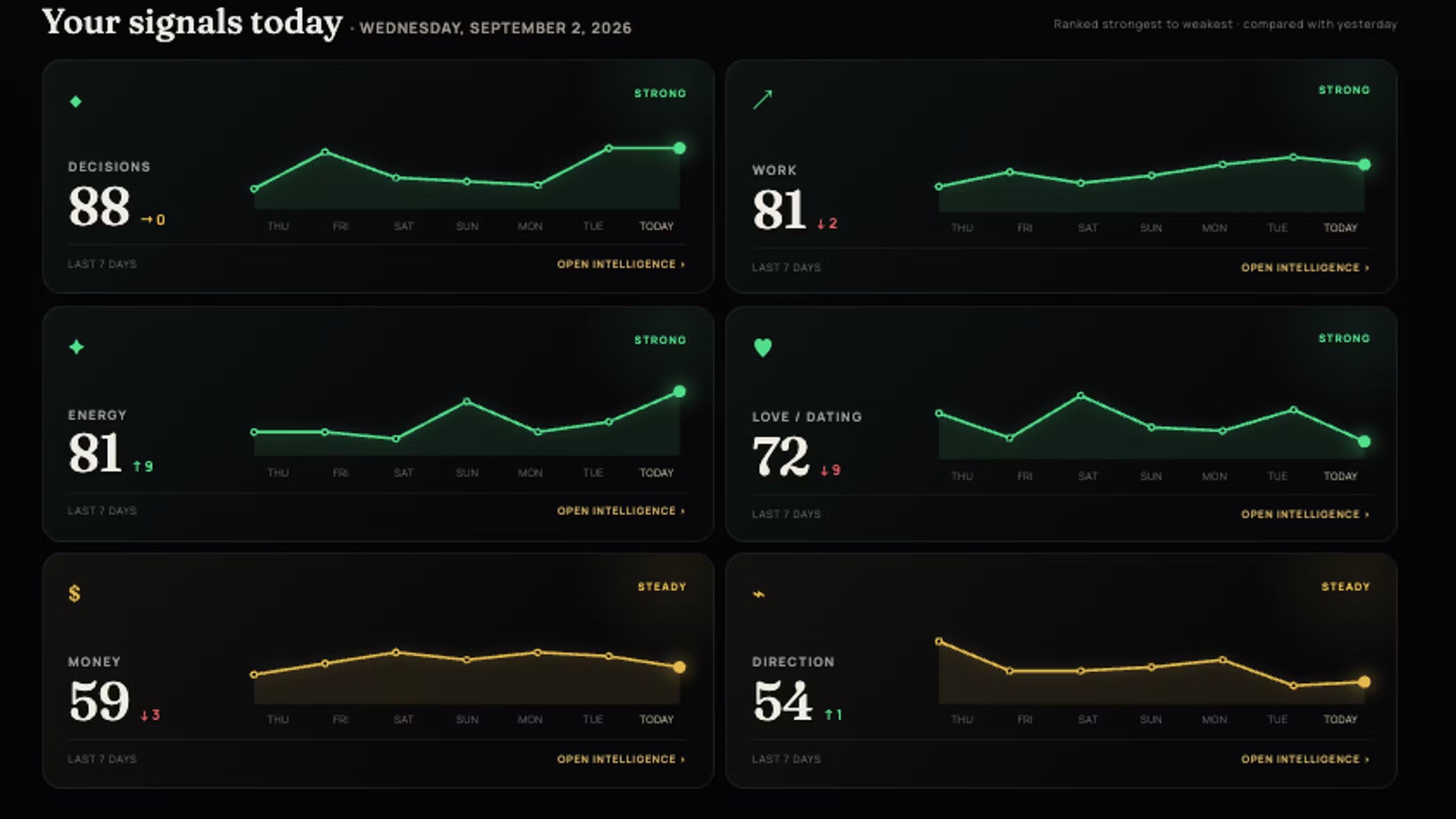Image resolution: width=1456 pixels, height=819 pixels.
Task: Click the 'Your signals today' heading
Action: [x=192, y=23]
